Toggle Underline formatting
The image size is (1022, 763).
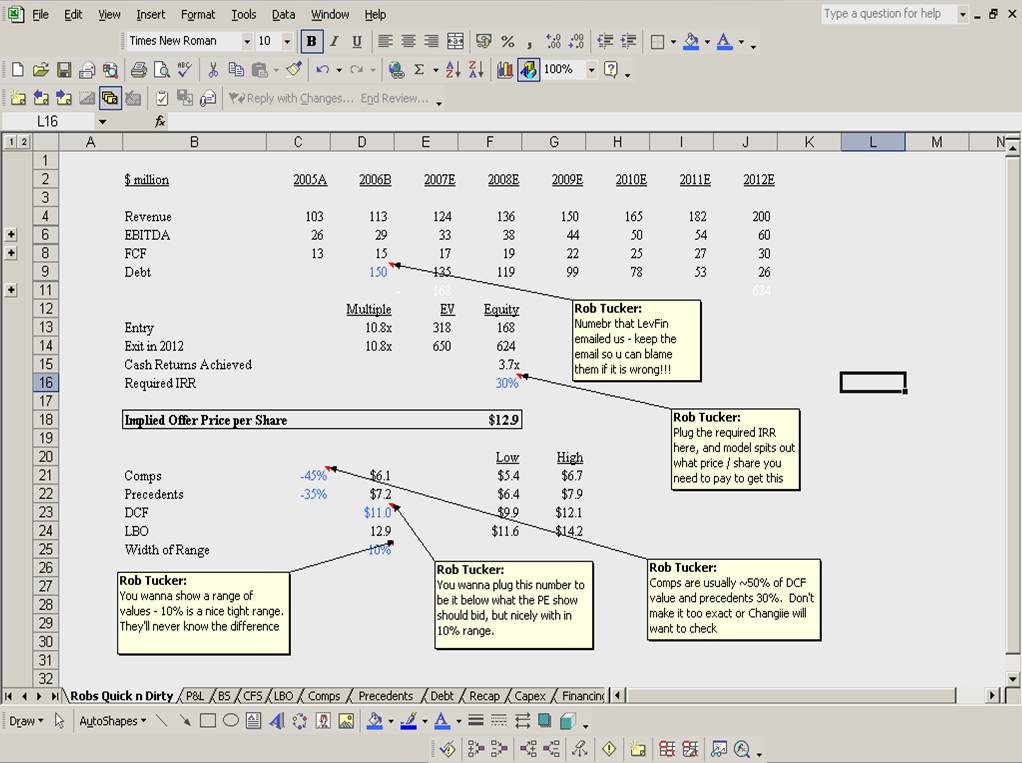pyautogui.click(x=357, y=42)
